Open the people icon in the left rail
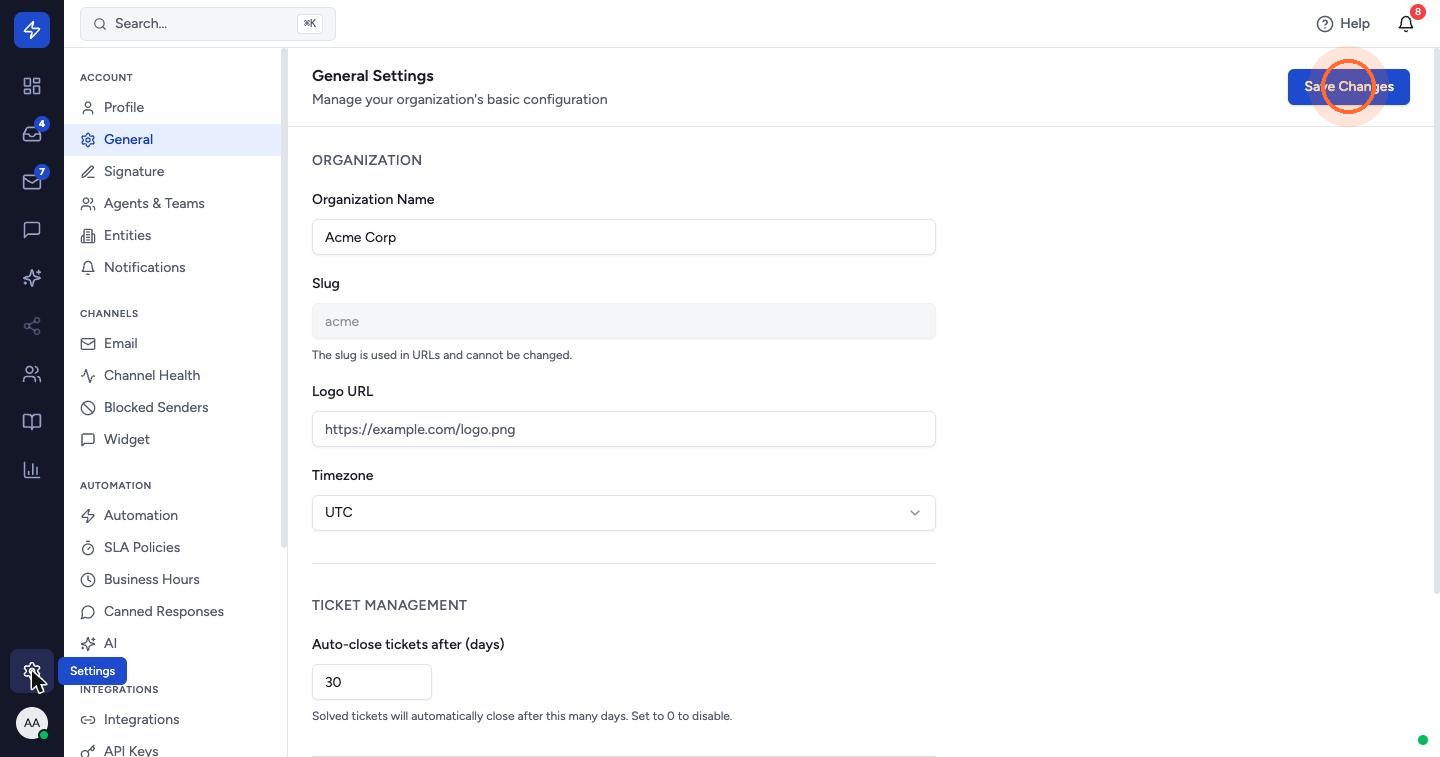The image size is (1440, 757). pos(32,374)
